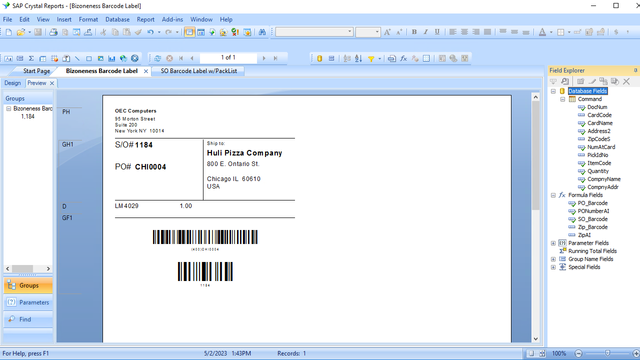
Task: Click the Groups panel button
Action: tap(28, 285)
